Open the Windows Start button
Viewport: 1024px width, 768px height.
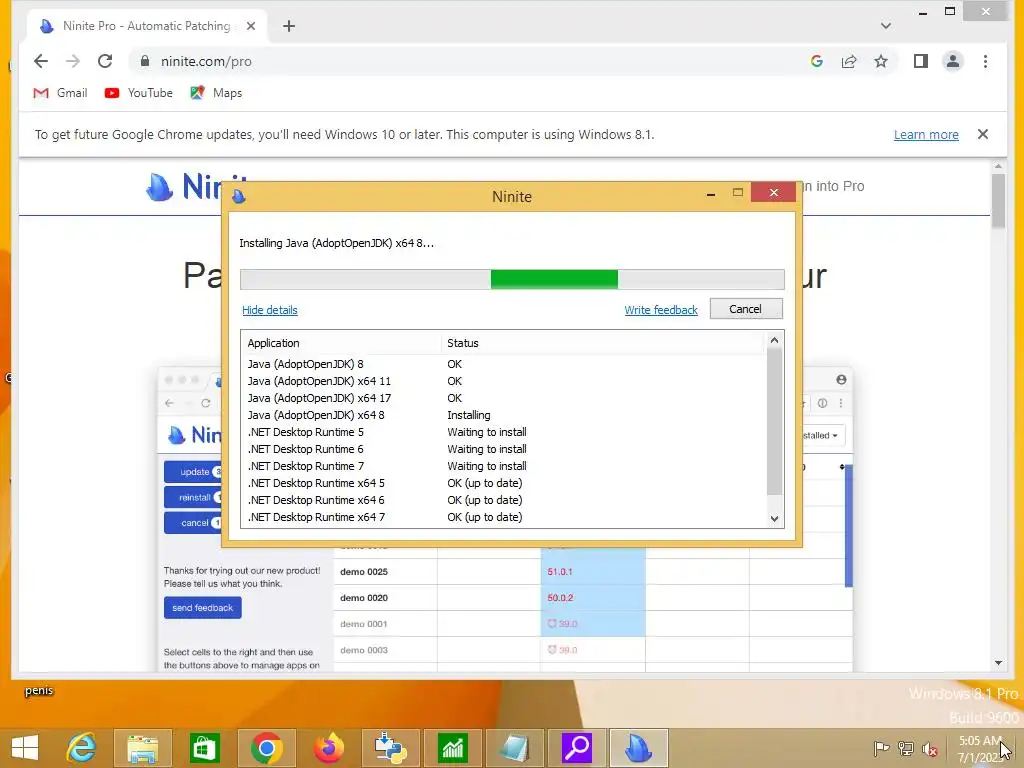coord(25,748)
